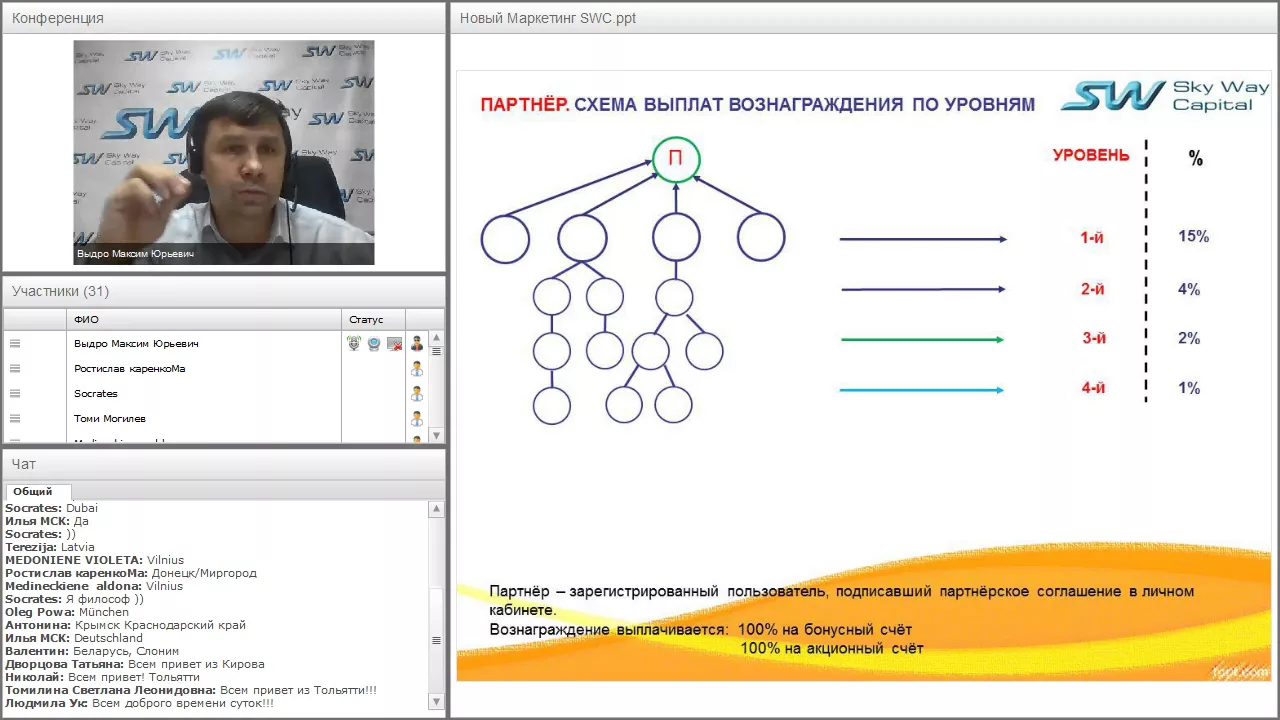Open row menu handle for Выдро Максим Юрьевич
Image resolution: width=1280 pixels, height=720 pixels.
click(15, 344)
